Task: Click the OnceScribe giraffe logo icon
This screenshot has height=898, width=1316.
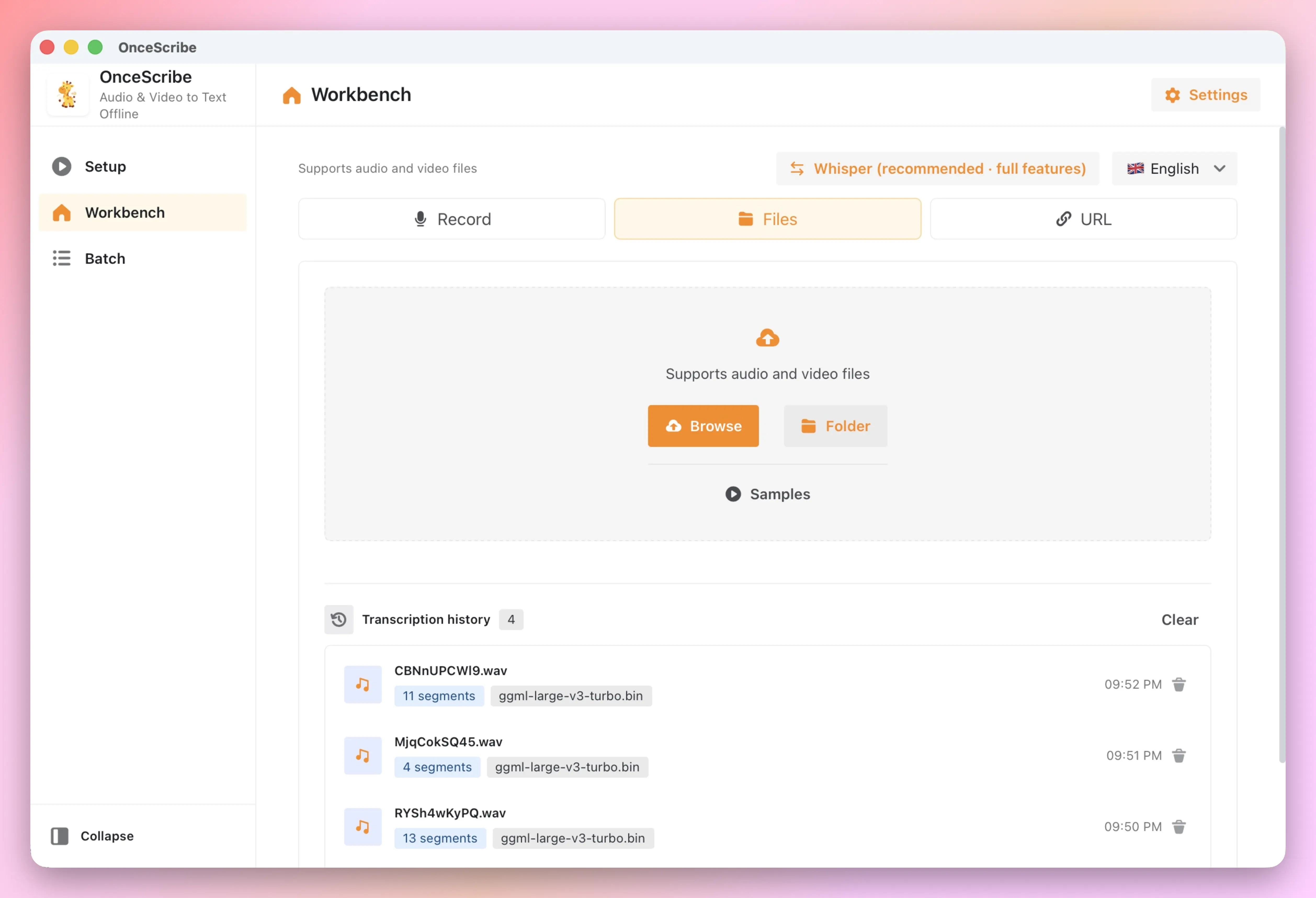Action: [x=67, y=95]
